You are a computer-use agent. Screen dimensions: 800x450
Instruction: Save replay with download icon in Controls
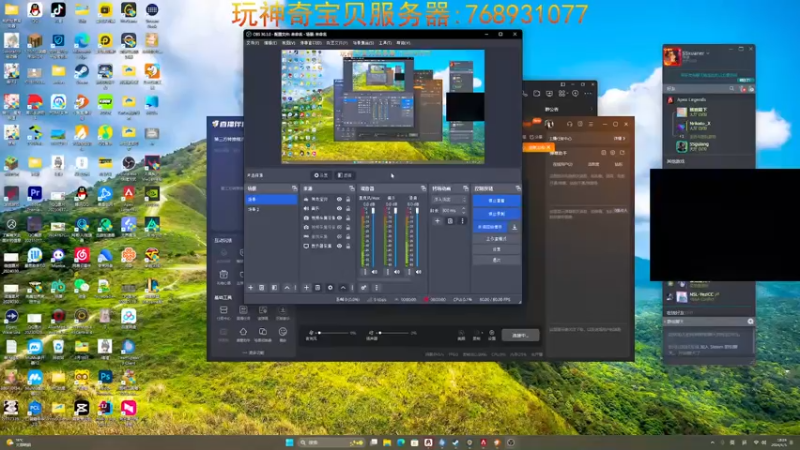[514, 227]
